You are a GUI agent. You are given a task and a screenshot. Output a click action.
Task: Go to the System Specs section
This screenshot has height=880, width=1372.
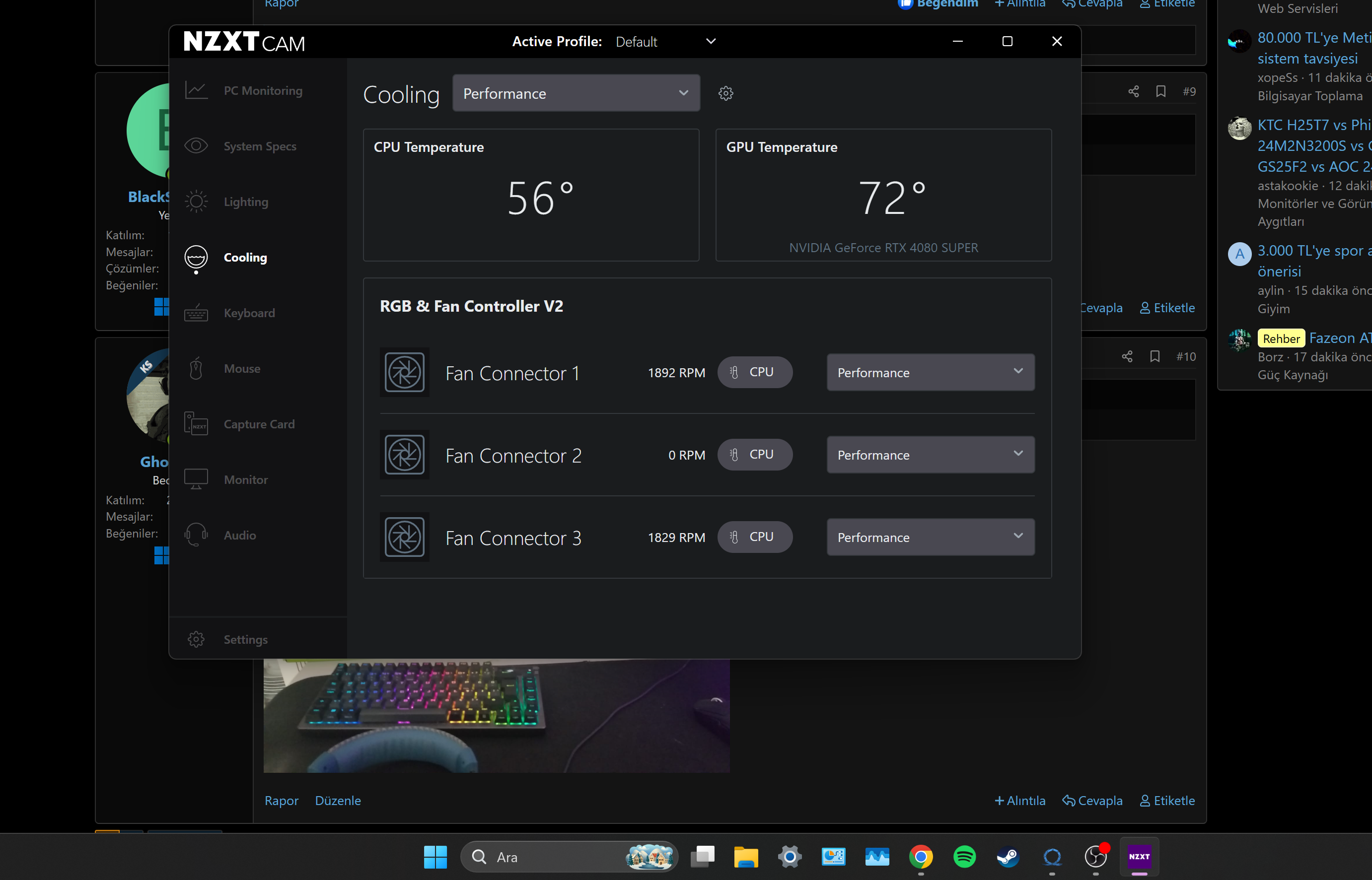[x=260, y=146]
